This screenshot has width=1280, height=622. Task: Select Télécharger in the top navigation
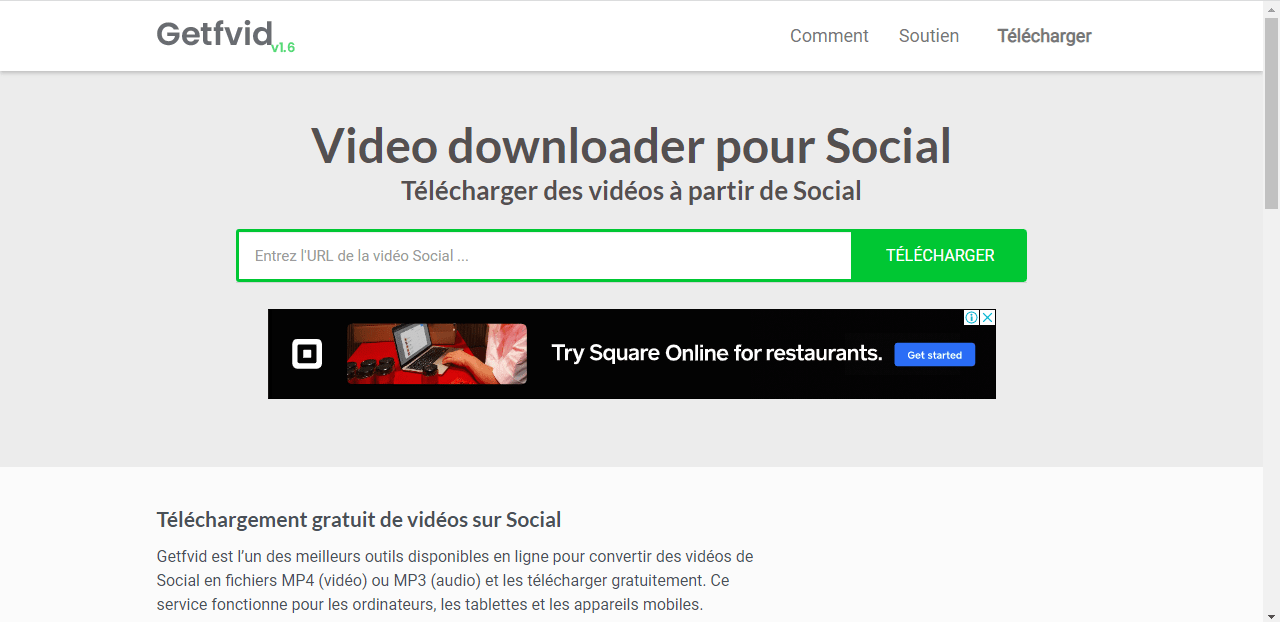click(x=1044, y=36)
